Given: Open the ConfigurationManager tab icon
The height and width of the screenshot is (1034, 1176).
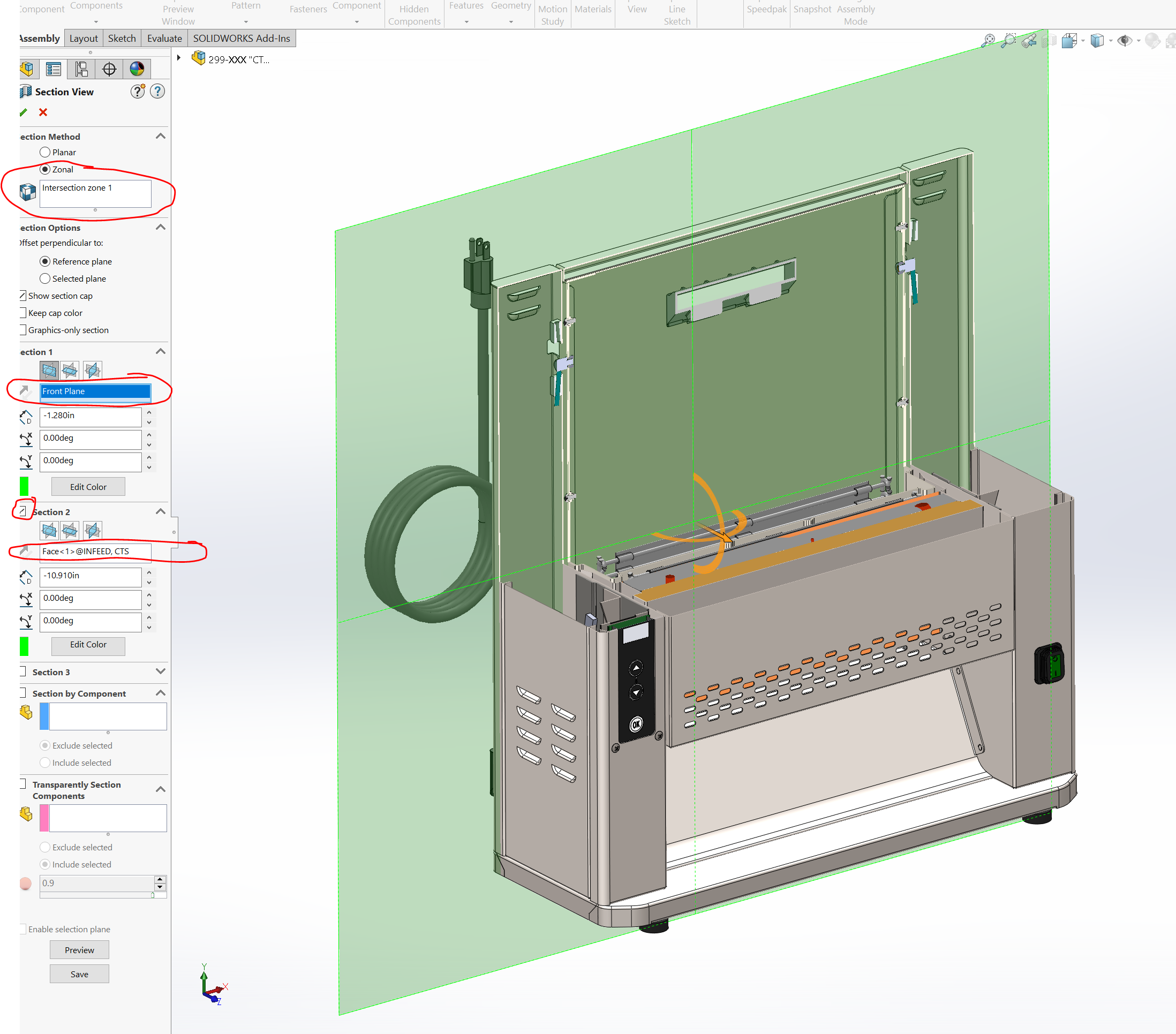Looking at the screenshot, I should pos(81,69).
